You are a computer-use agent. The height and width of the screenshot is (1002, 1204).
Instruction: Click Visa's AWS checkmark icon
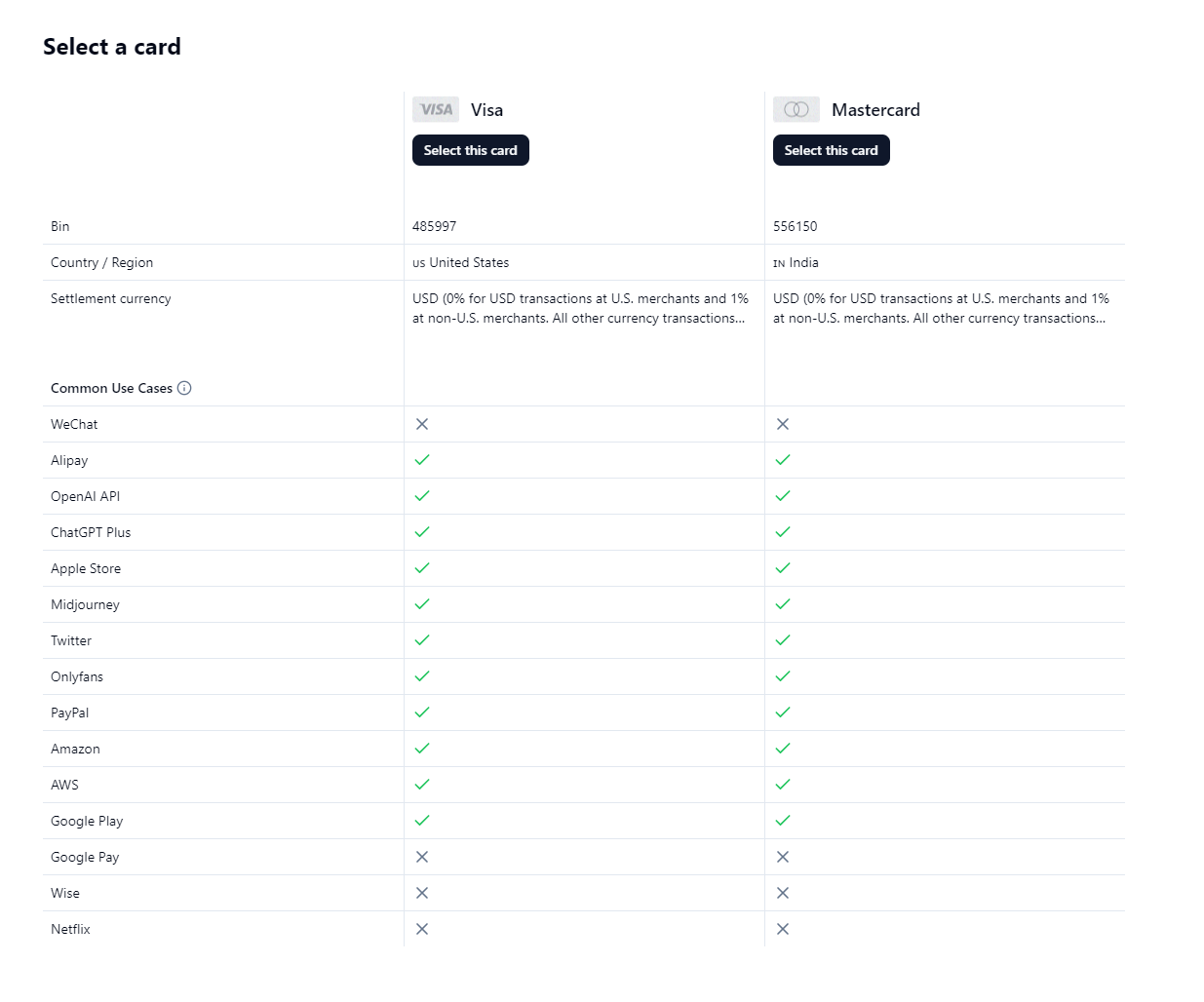coord(422,785)
